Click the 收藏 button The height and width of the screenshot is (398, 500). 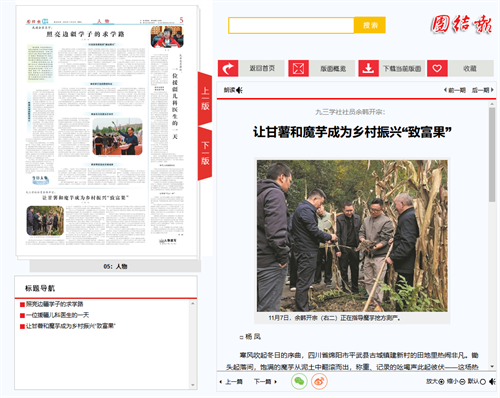click(x=470, y=69)
